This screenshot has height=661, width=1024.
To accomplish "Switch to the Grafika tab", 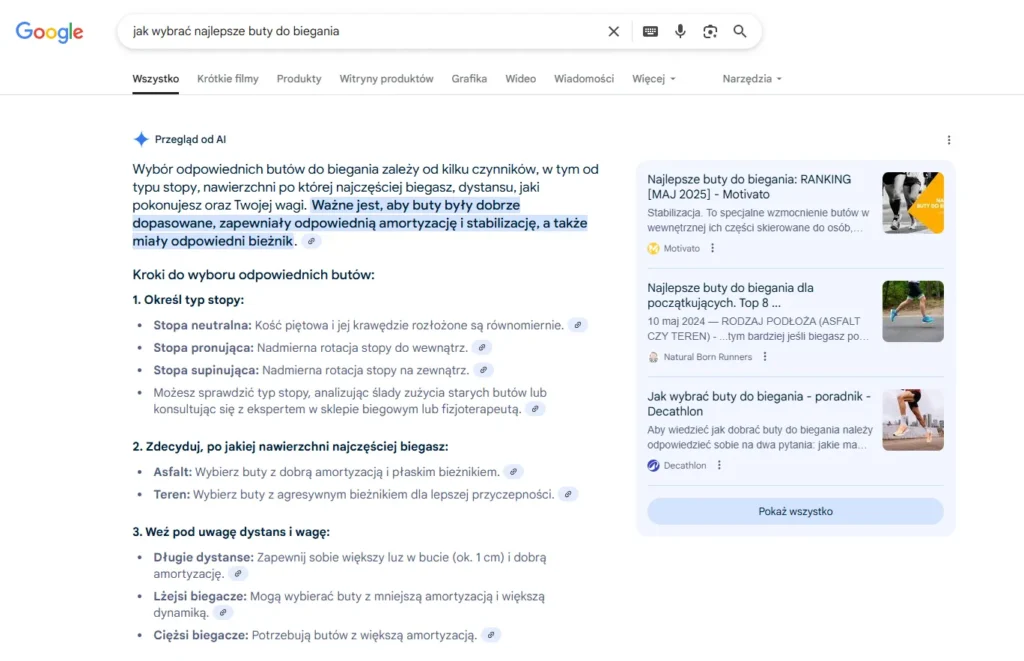I will coord(469,79).
